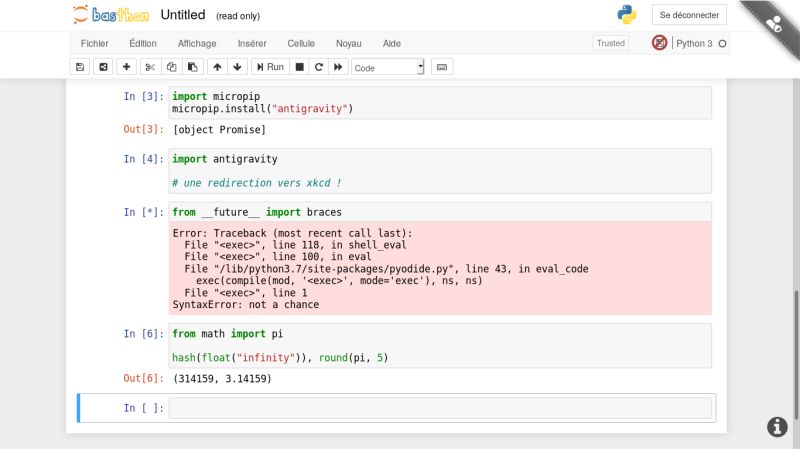Click the Untitled notebook title

coord(183,15)
